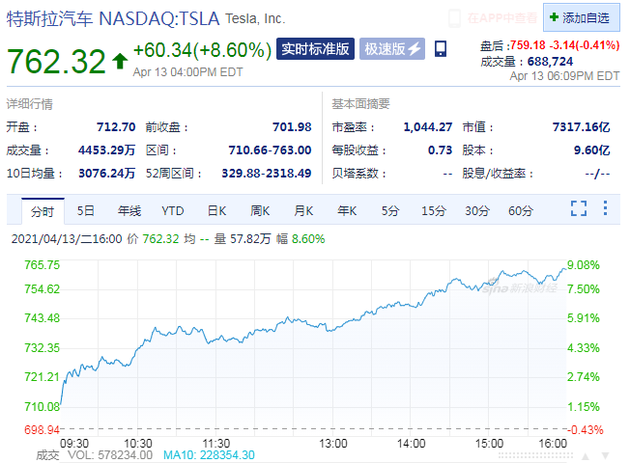This screenshot has height=463, width=630.
Task: Click the day range 710.66-763.00
Action: (270, 150)
